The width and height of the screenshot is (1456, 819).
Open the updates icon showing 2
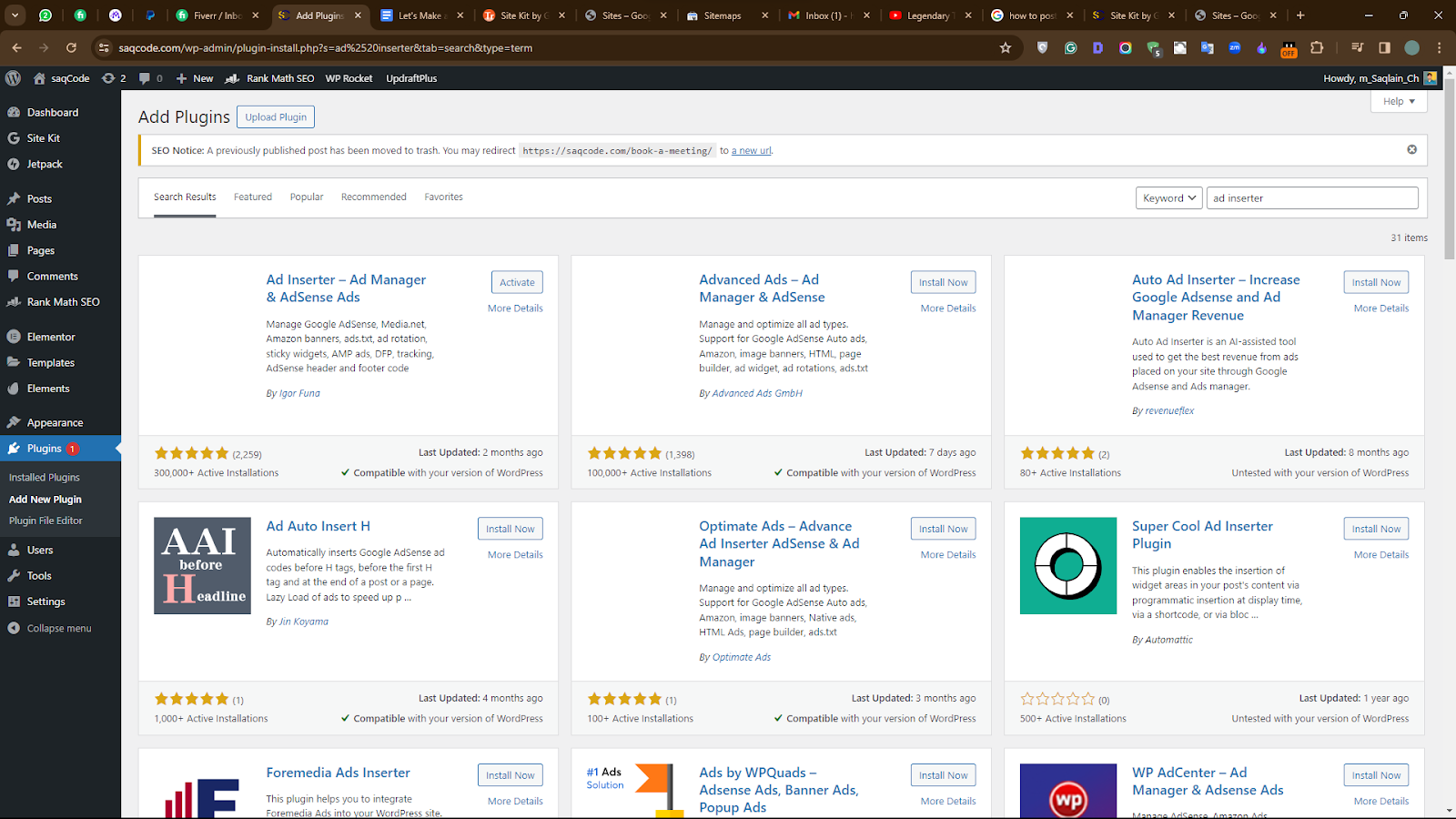pos(114,78)
